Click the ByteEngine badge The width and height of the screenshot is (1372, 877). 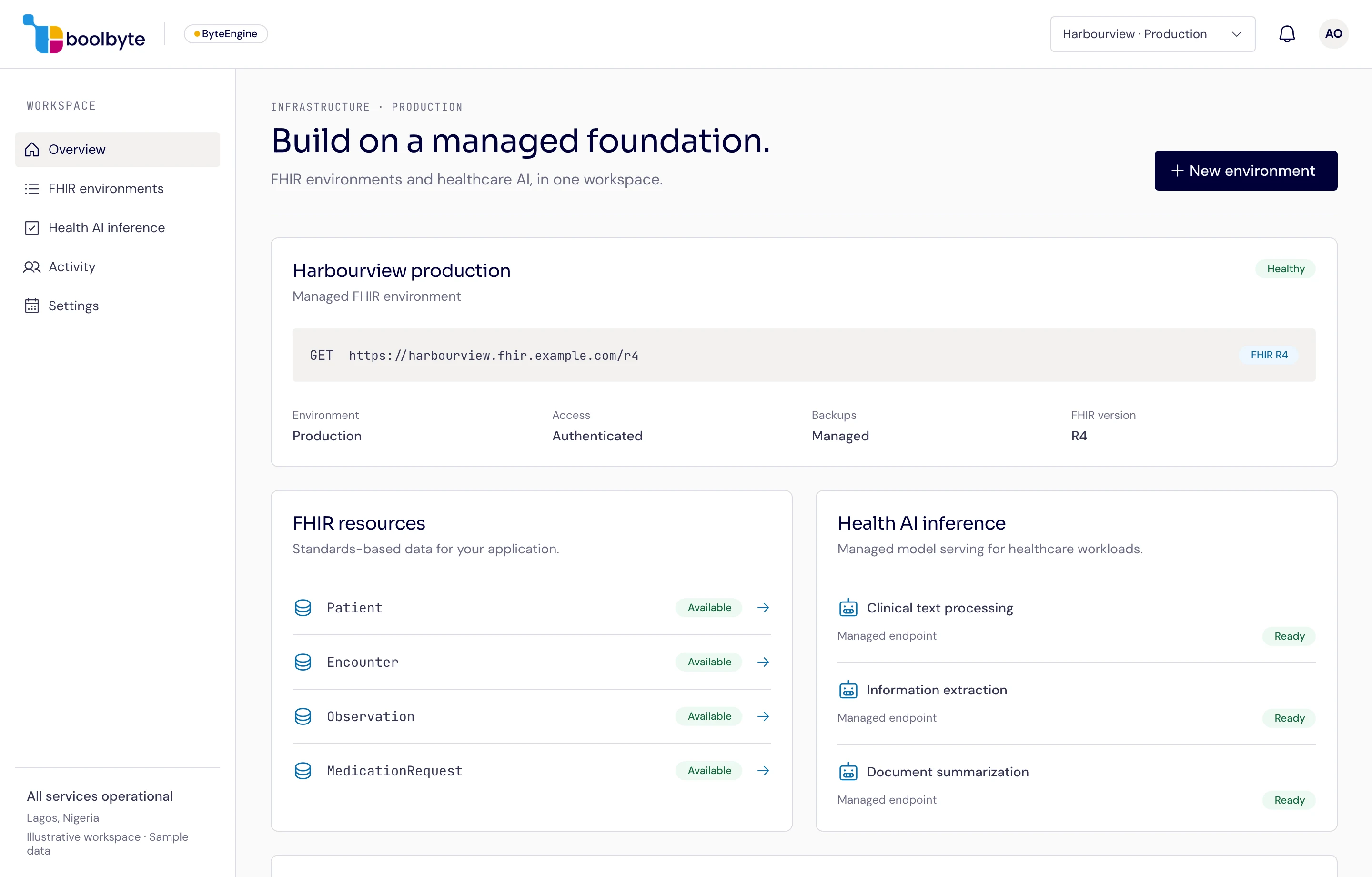pyautogui.click(x=226, y=34)
